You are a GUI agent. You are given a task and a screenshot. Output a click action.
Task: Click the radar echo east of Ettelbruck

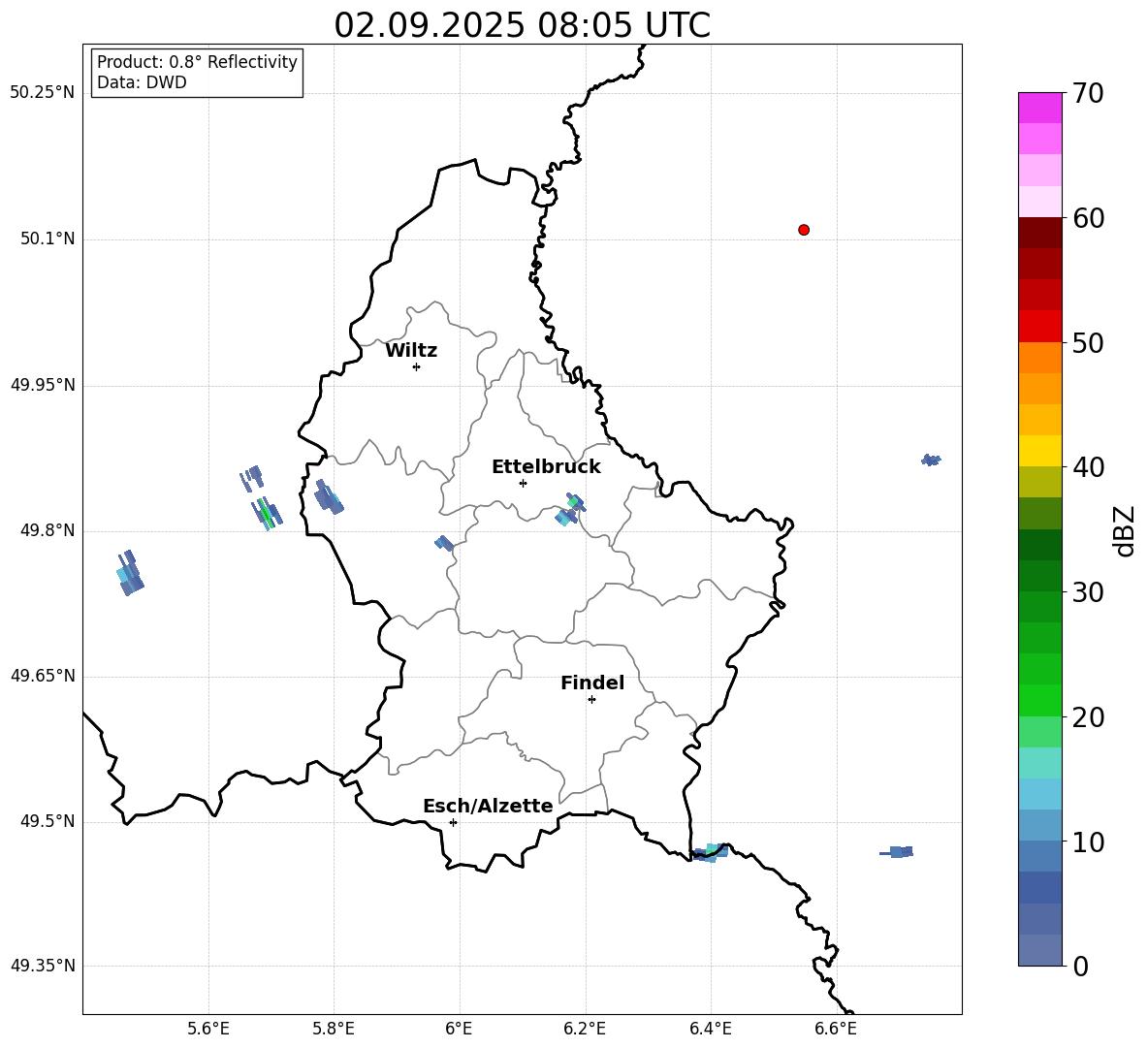point(571,509)
